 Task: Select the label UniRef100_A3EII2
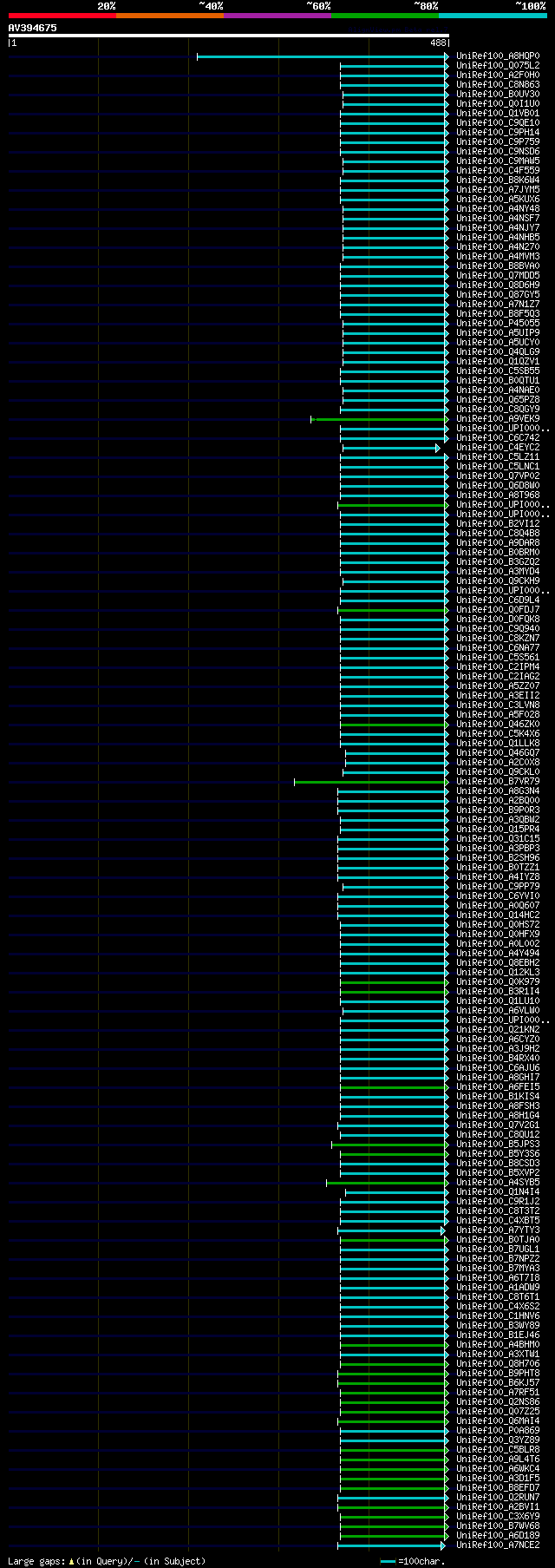[498, 696]
